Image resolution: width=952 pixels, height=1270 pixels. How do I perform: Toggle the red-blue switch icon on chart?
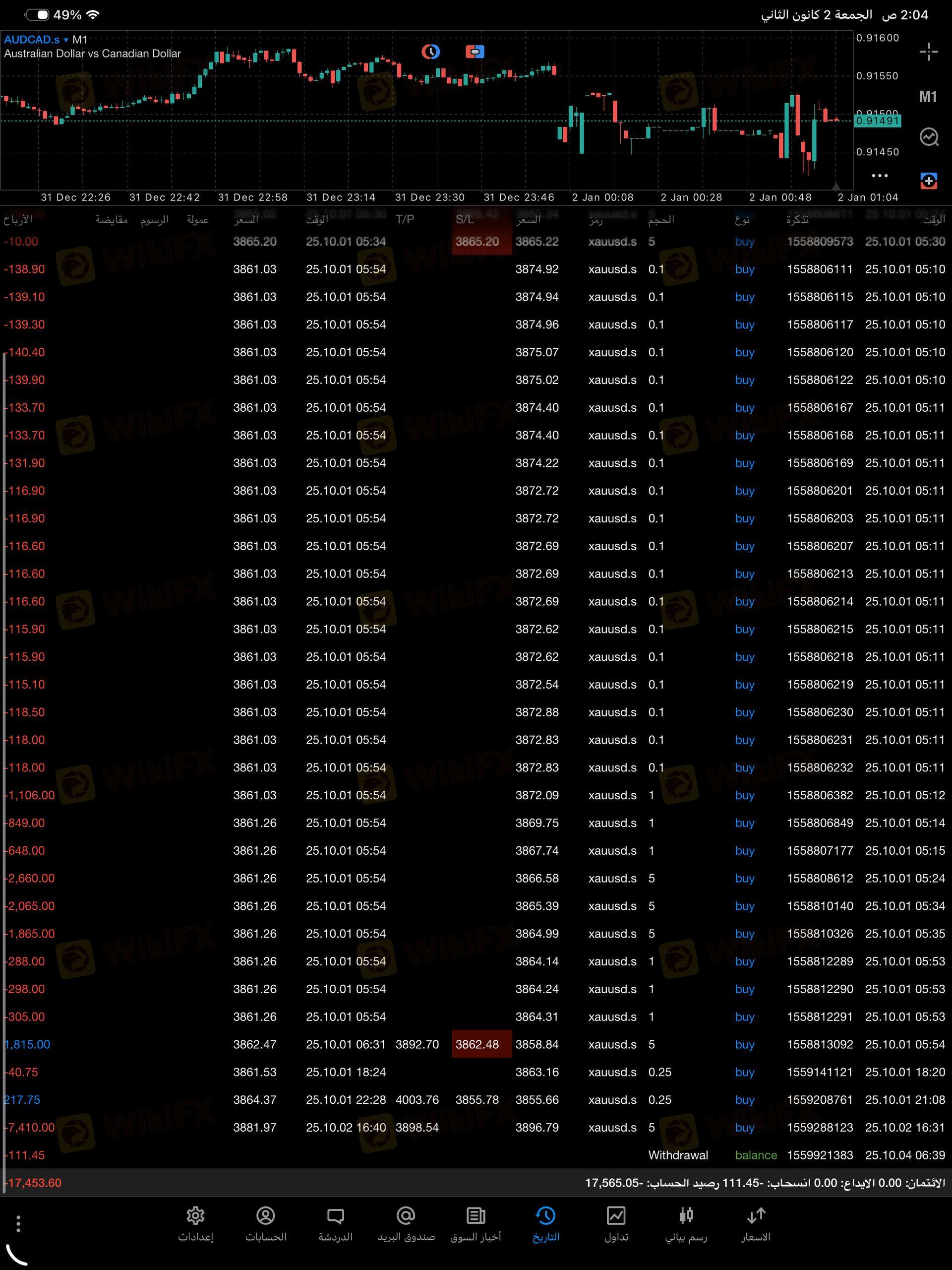click(x=475, y=52)
